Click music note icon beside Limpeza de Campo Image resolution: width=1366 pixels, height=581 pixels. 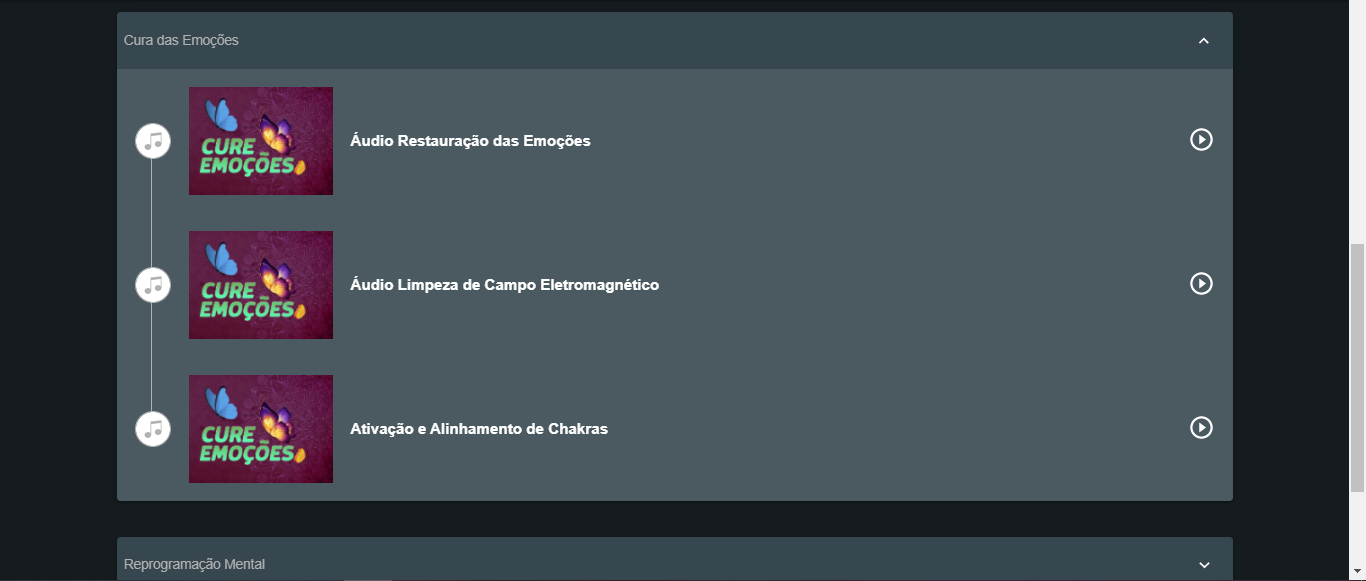(x=153, y=285)
